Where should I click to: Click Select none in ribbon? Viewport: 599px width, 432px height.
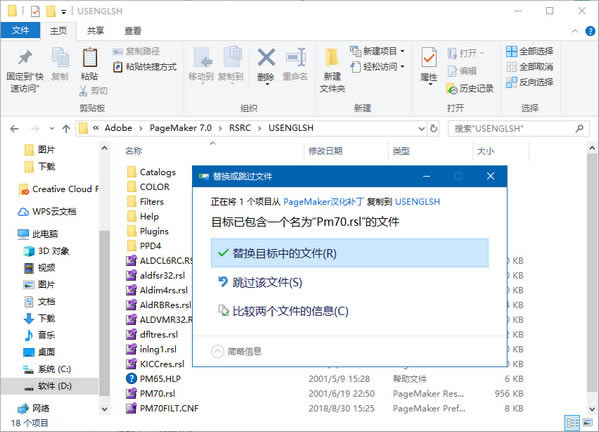pos(529,67)
